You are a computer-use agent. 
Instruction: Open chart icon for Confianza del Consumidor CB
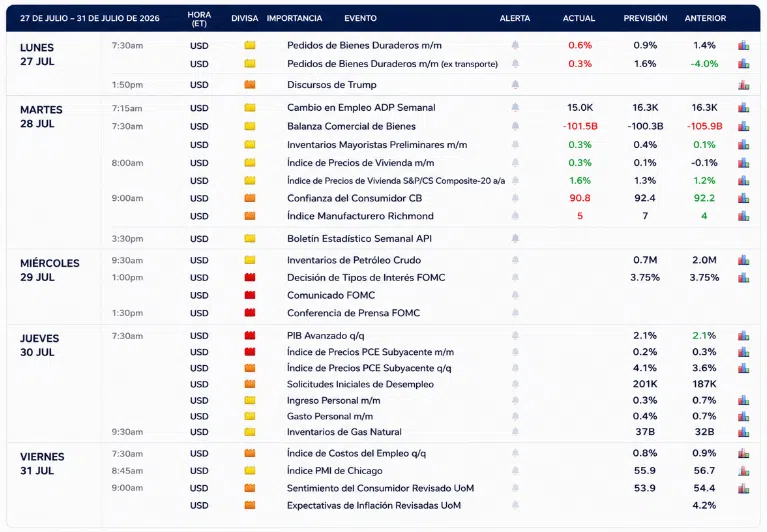click(744, 198)
